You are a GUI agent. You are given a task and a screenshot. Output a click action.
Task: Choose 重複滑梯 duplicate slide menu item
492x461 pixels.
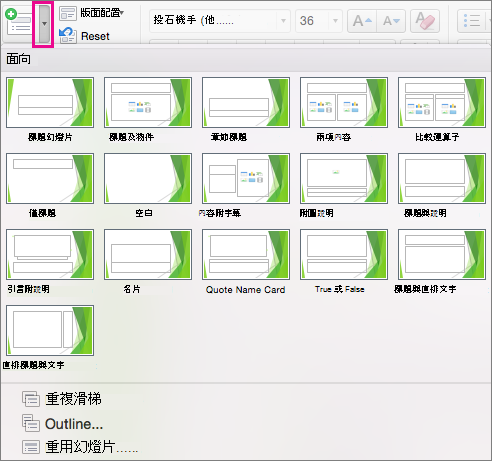(73, 399)
